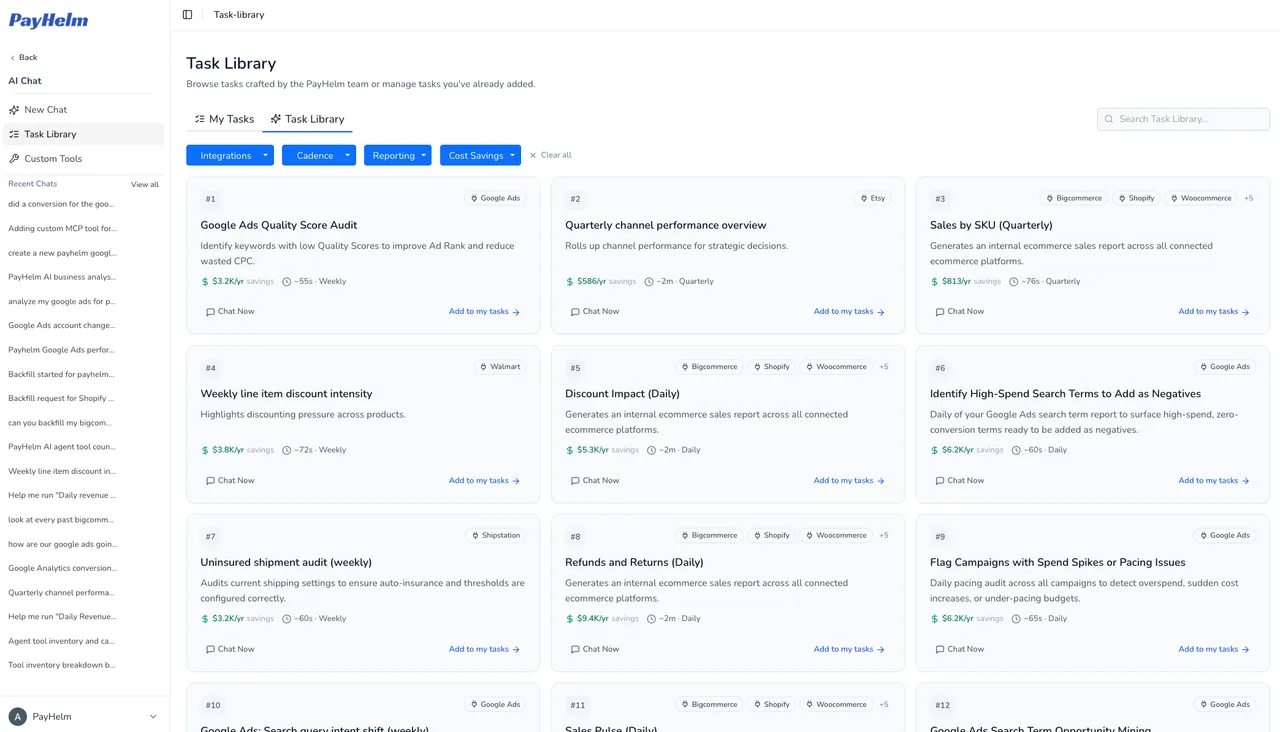Click the New Chat icon in sidebar
Screen dimensions: 1280x732
[14, 110]
